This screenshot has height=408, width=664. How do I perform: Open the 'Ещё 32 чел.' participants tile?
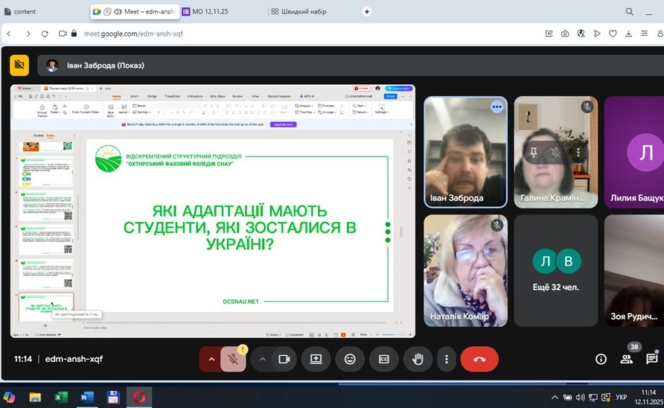[x=555, y=270]
